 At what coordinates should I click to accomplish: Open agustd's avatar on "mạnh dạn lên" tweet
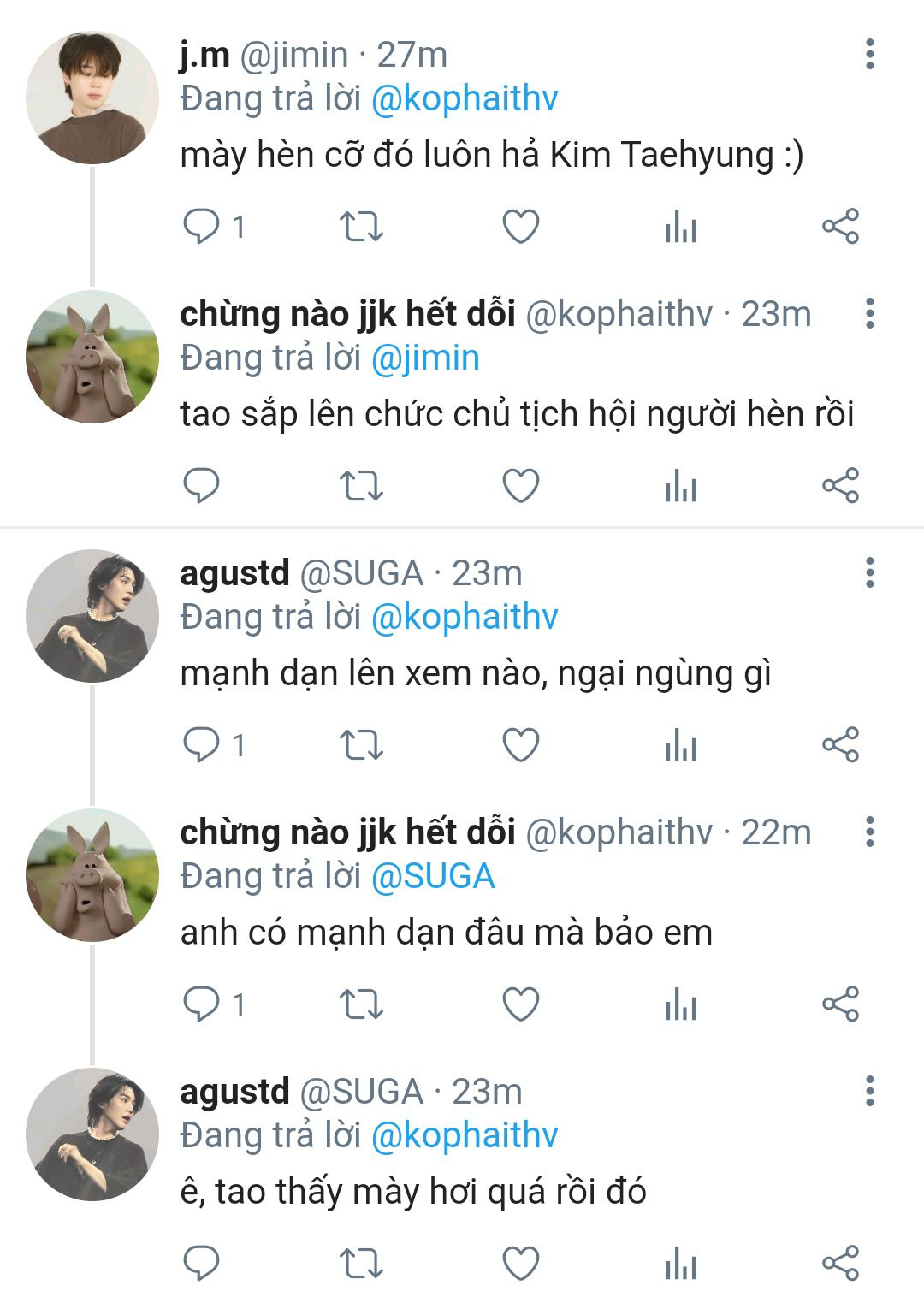(x=92, y=616)
